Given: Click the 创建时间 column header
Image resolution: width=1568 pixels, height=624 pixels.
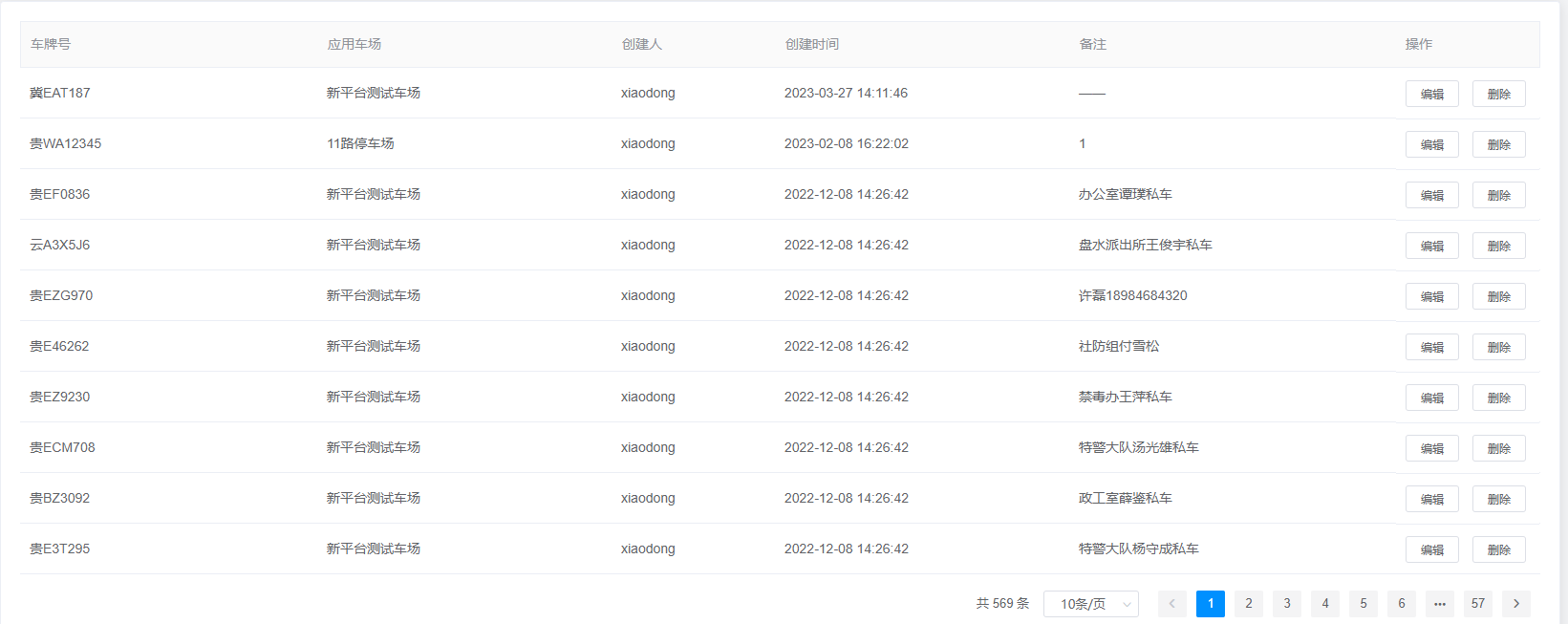Looking at the screenshot, I should coord(811,44).
